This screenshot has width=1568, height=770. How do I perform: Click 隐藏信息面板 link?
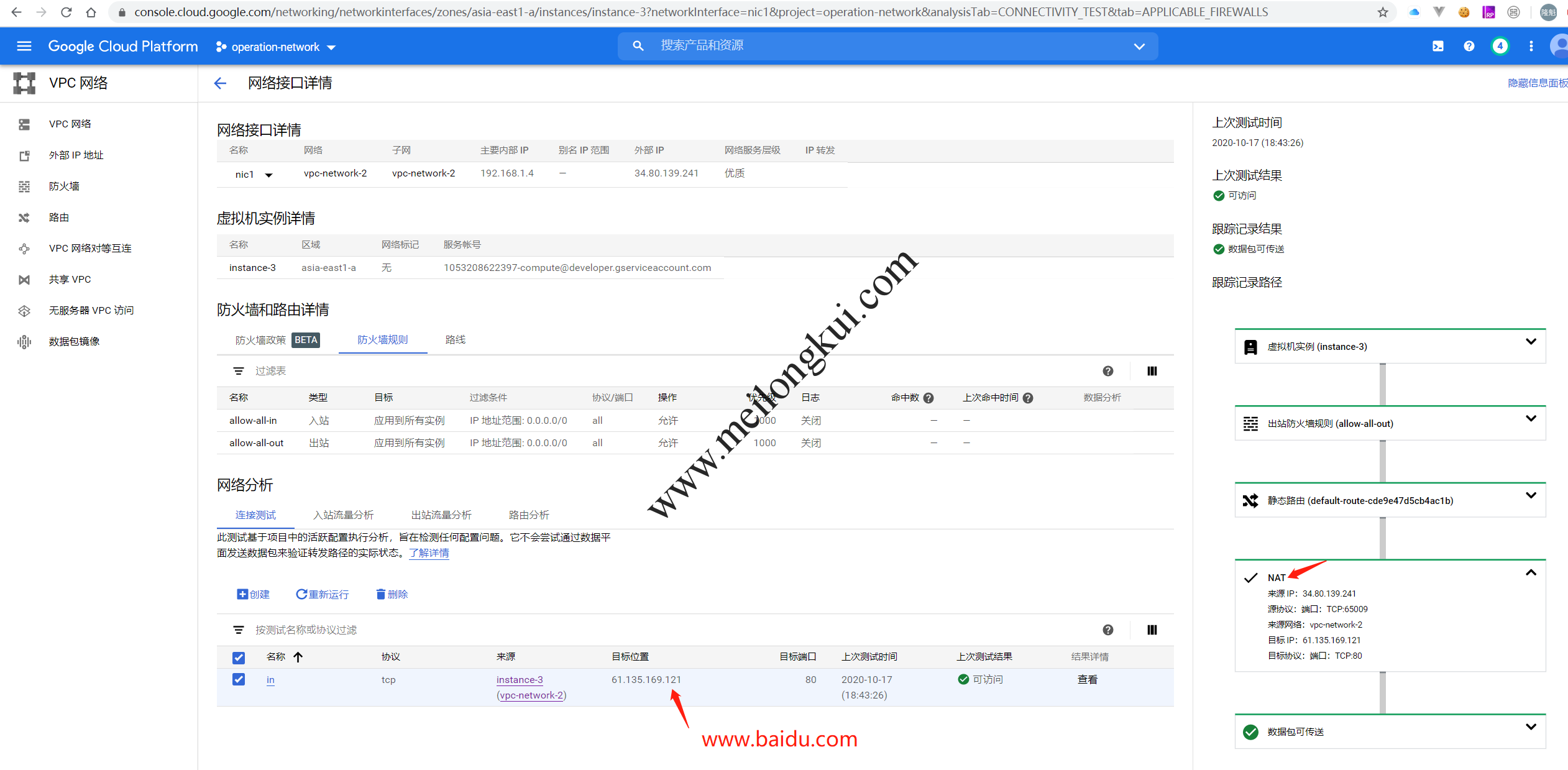click(x=1538, y=83)
